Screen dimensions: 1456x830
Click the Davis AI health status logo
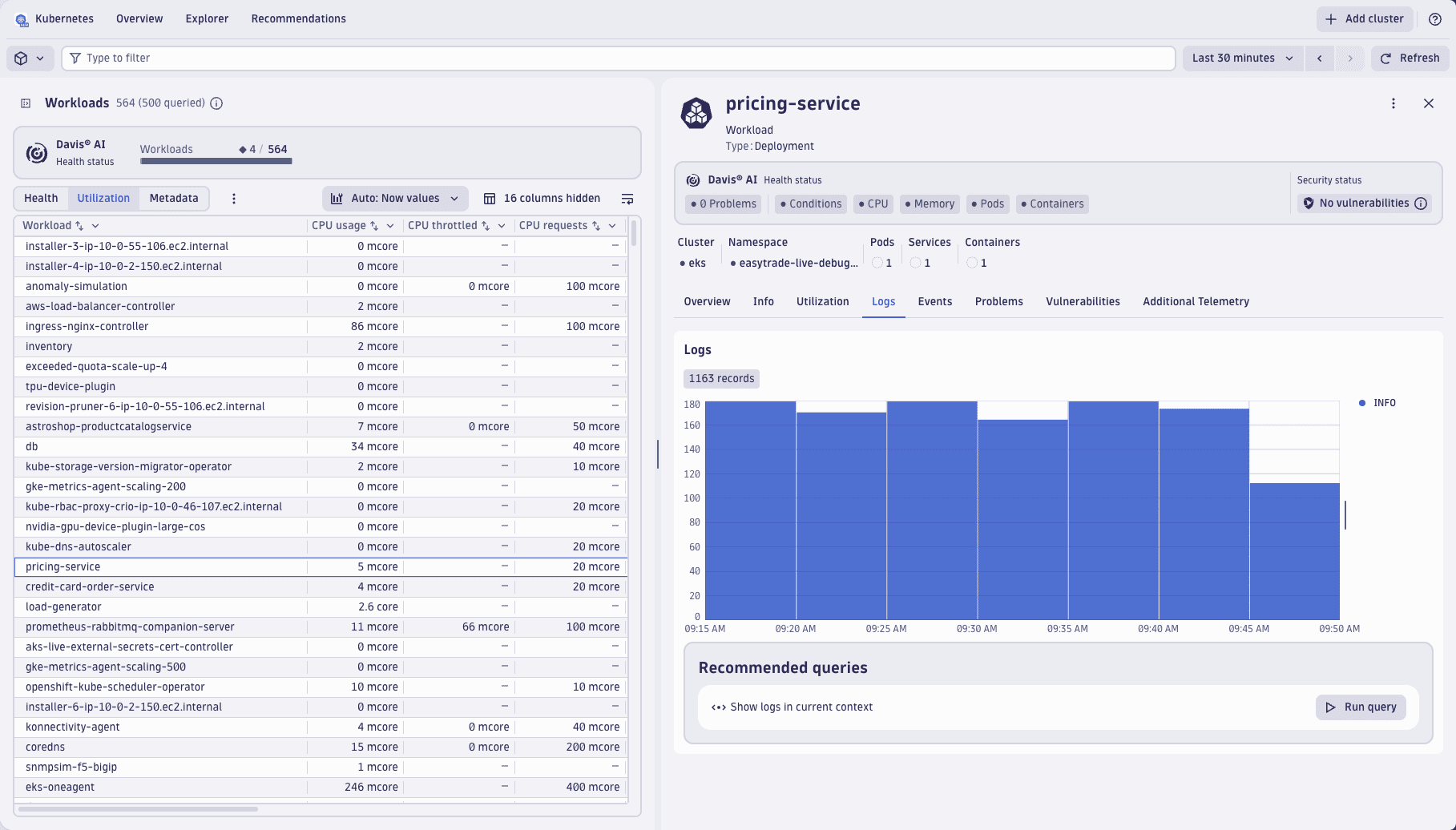click(37, 153)
